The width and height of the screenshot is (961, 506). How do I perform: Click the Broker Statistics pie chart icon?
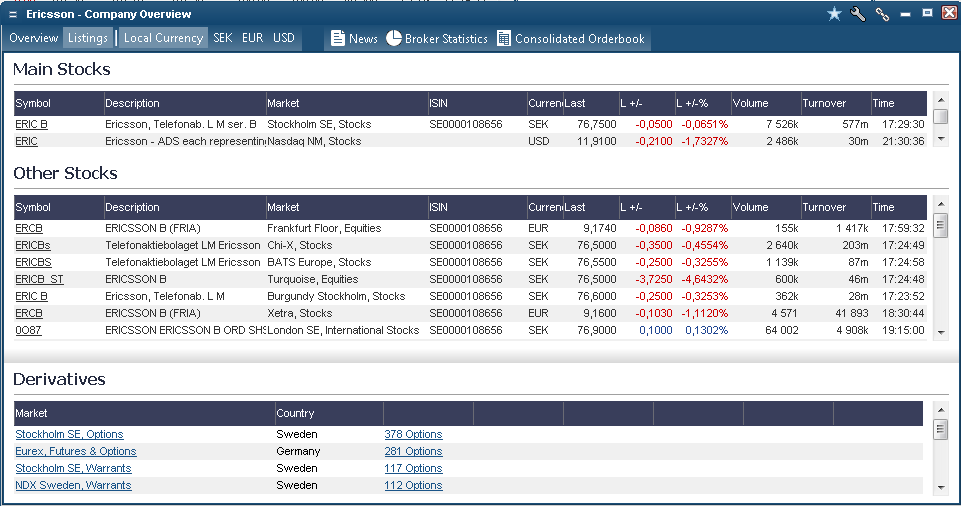coord(393,38)
